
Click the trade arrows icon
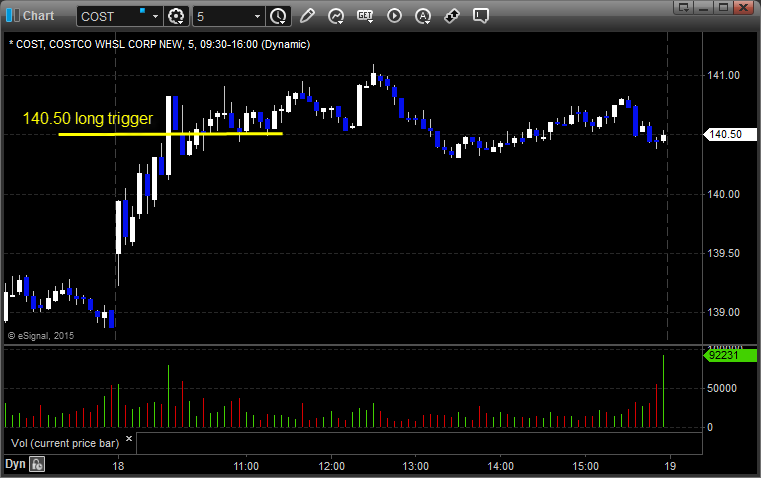click(452, 16)
